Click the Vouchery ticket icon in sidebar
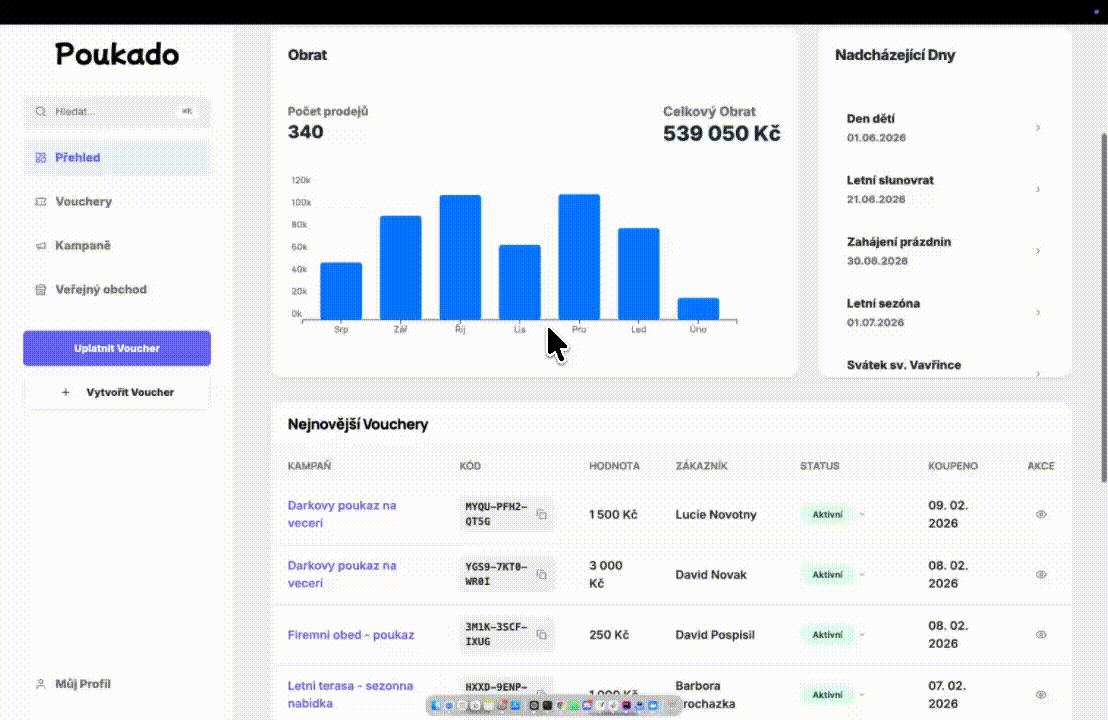The image size is (1108, 720). (41, 202)
